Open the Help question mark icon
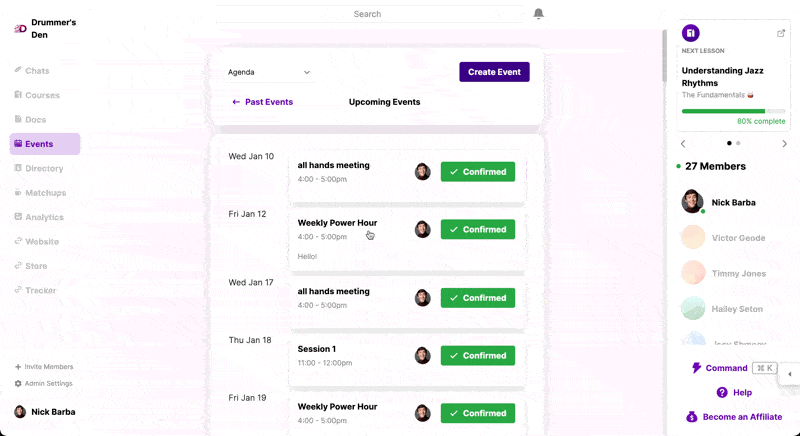The width and height of the screenshot is (800, 436). click(x=722, y=392)
